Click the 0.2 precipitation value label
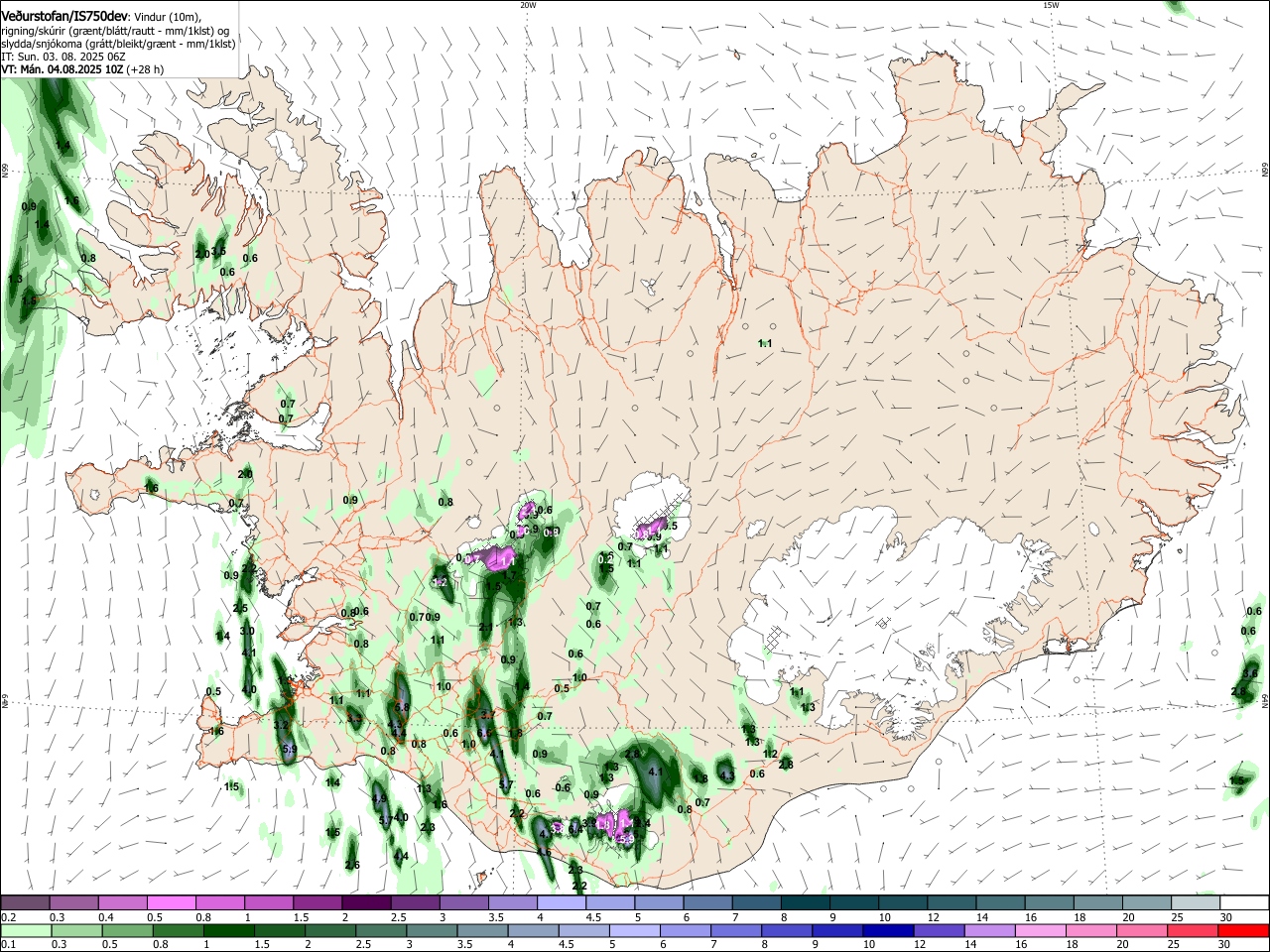 pos(605,560)
